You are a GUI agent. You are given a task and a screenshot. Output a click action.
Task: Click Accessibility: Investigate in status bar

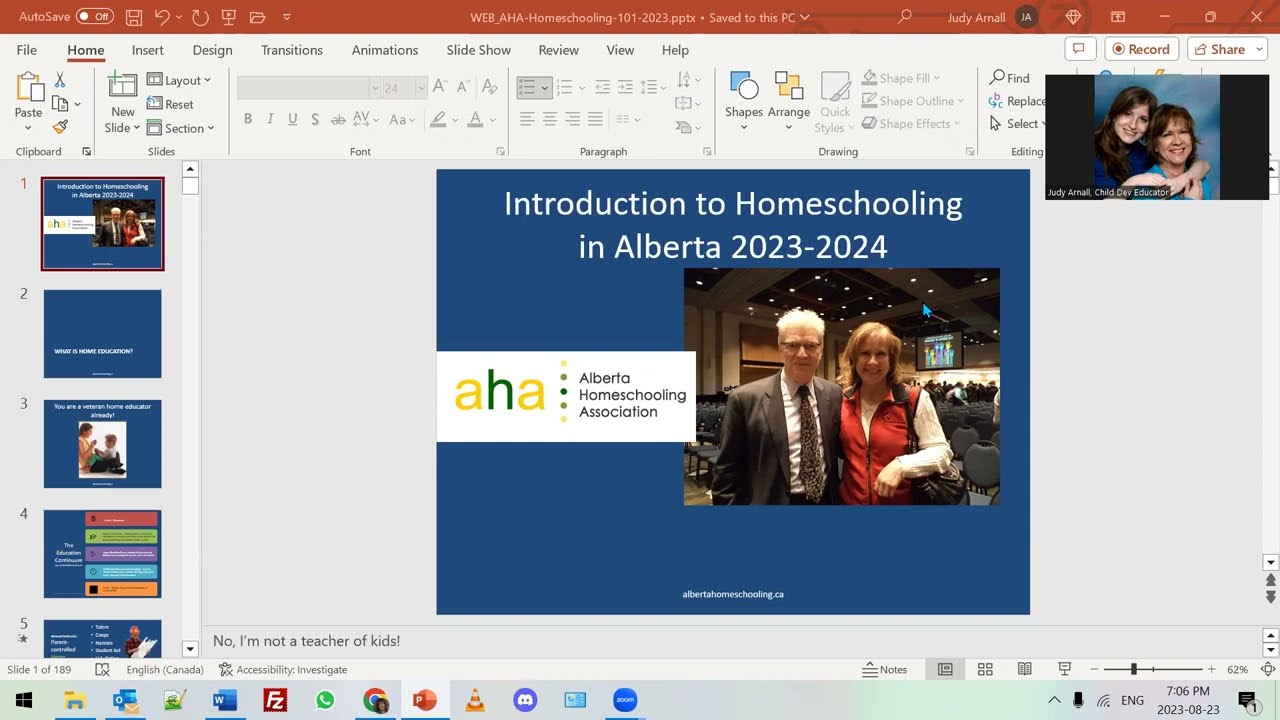[284, 669]
